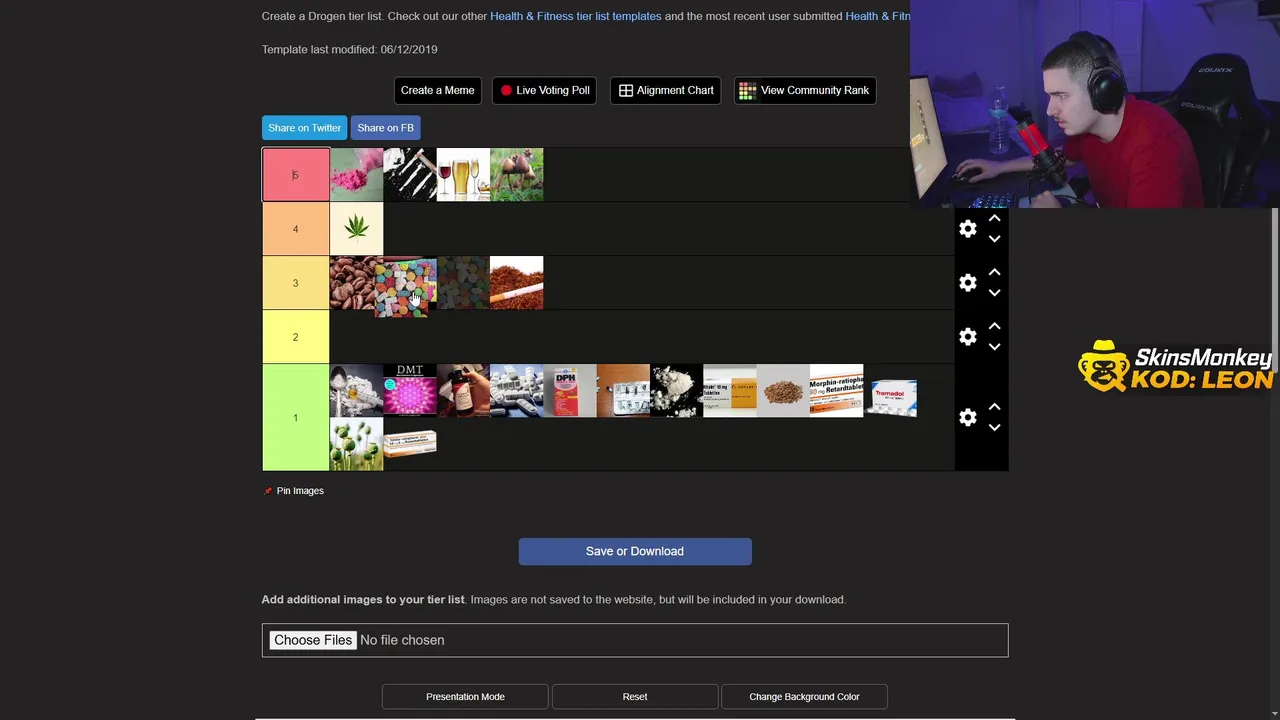This screenshot has height=720, width=1280.
Task: Select pink powder image in tier 5
Action: (356, 175)
